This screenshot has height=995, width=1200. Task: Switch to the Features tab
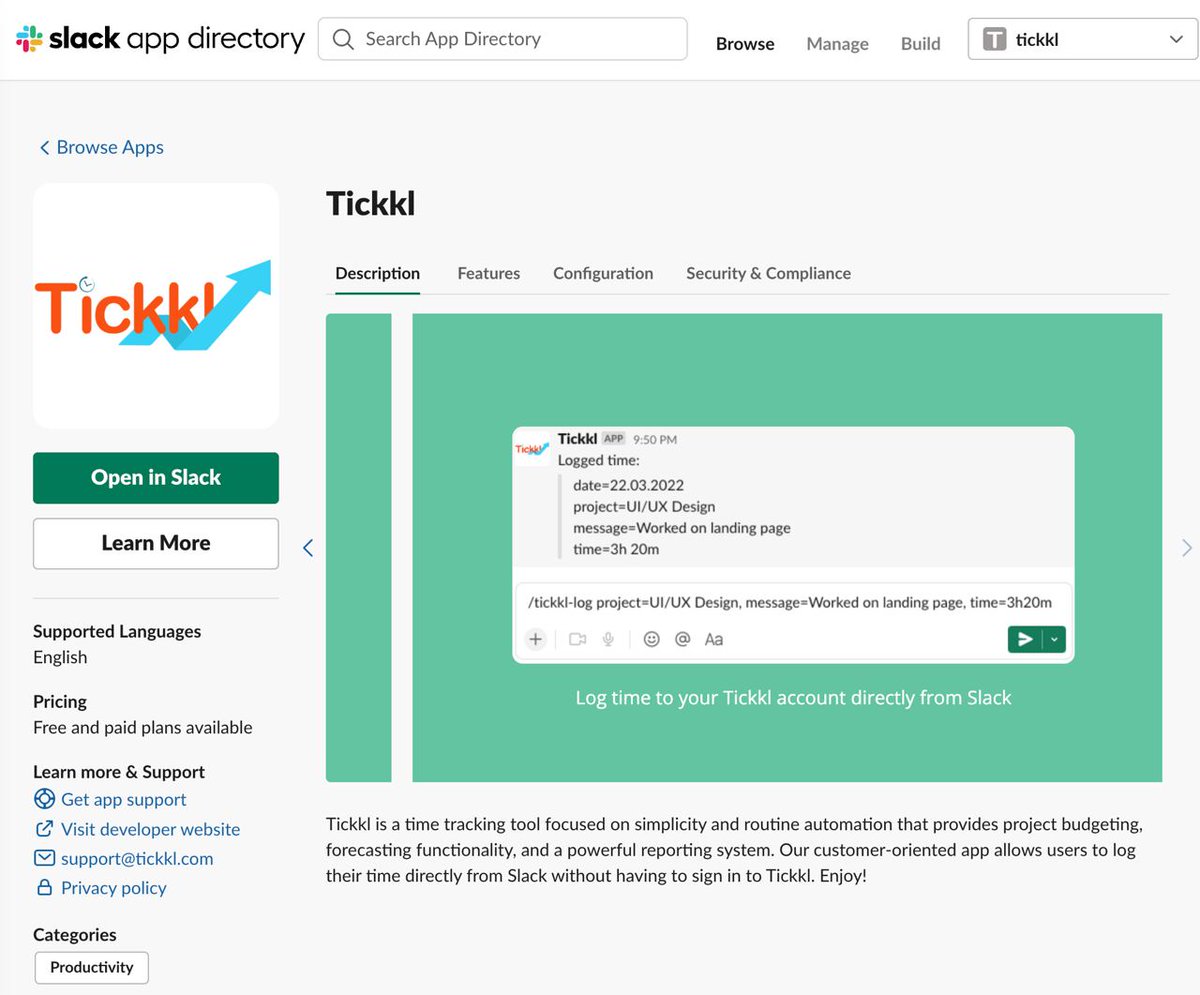[488, 273]
